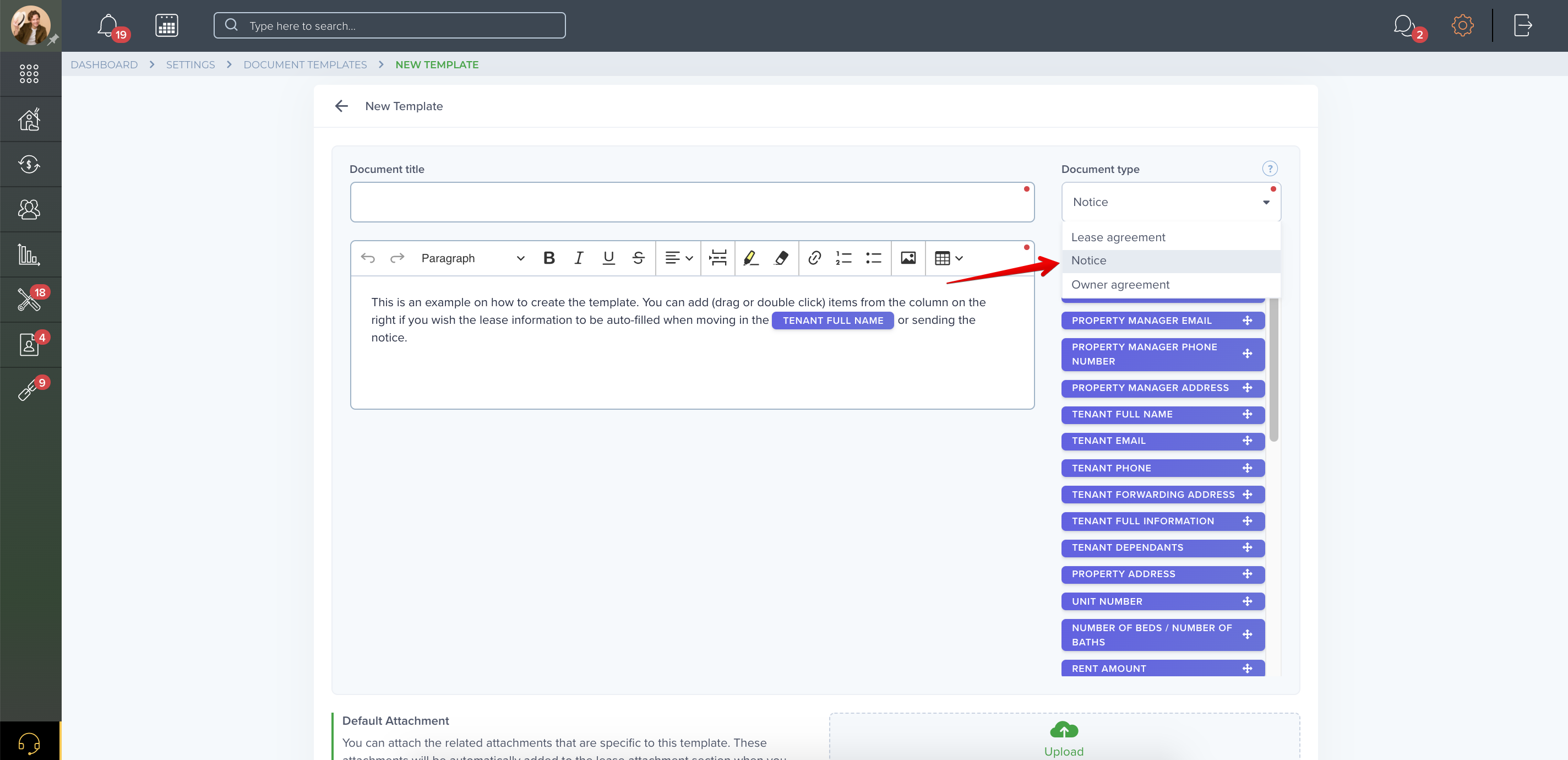Add PROPERTY MANAGER EMAIL field
Image resolution: width=1568 pixels, height=760 pixels.
tap(1163, 321)
